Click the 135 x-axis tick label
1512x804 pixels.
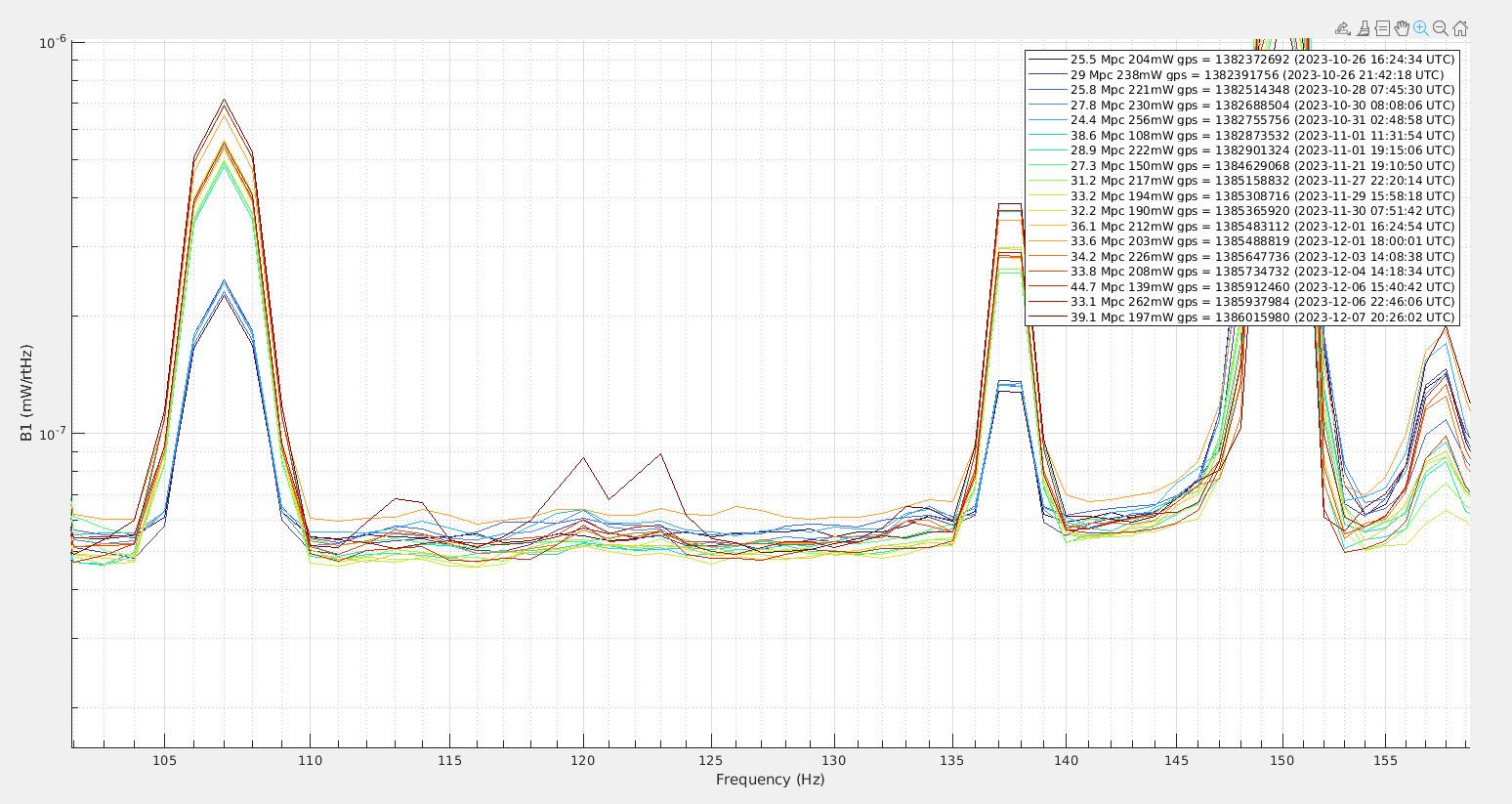tap(952, 760)
